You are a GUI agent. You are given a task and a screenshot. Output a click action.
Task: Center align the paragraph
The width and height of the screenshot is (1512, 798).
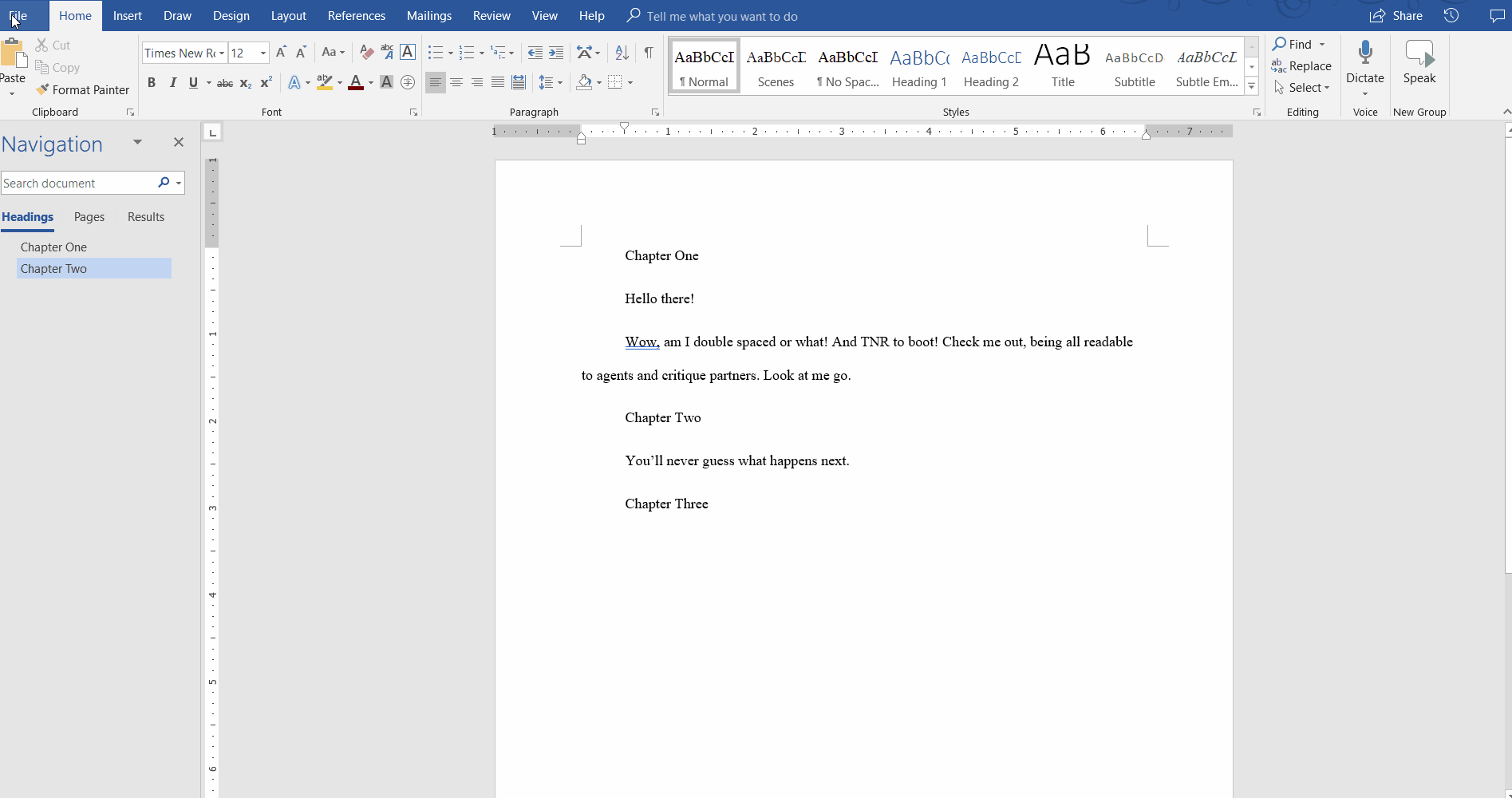[x=456, y=82]
